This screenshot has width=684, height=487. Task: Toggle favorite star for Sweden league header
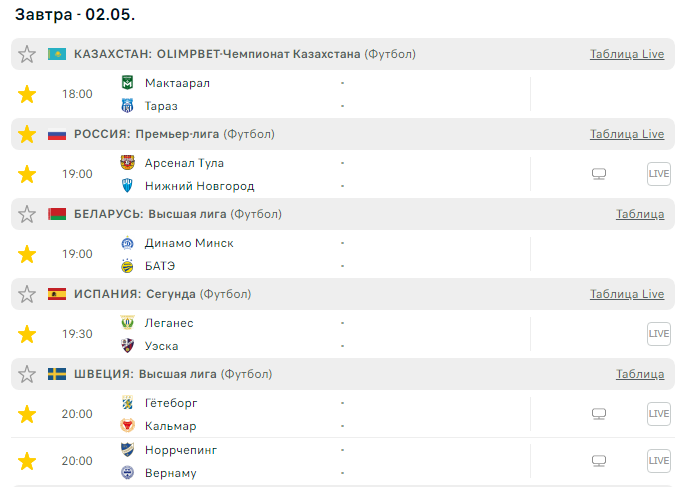[x=27, y=374]
